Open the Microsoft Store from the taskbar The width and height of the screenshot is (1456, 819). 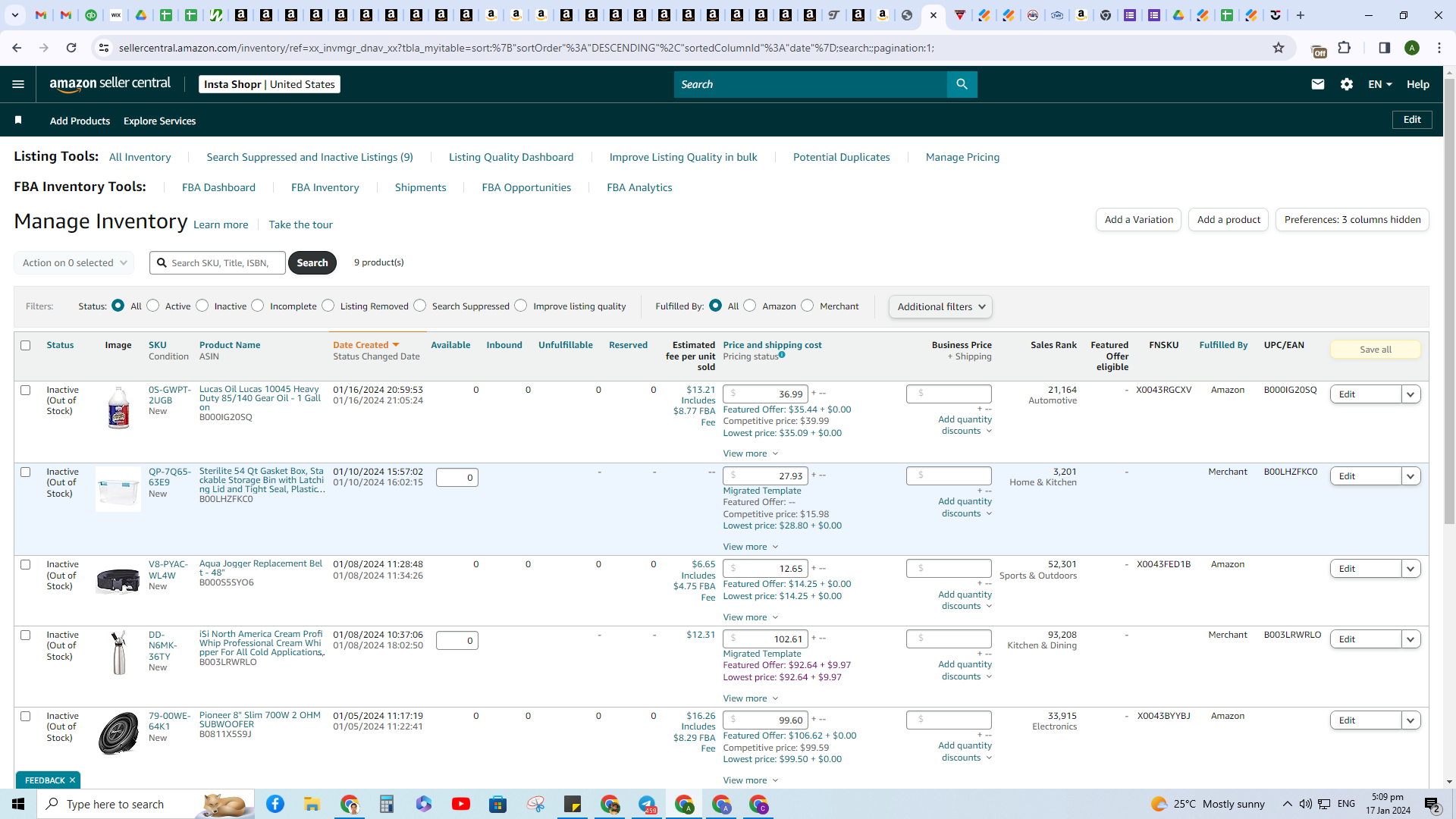click(498, 804)
